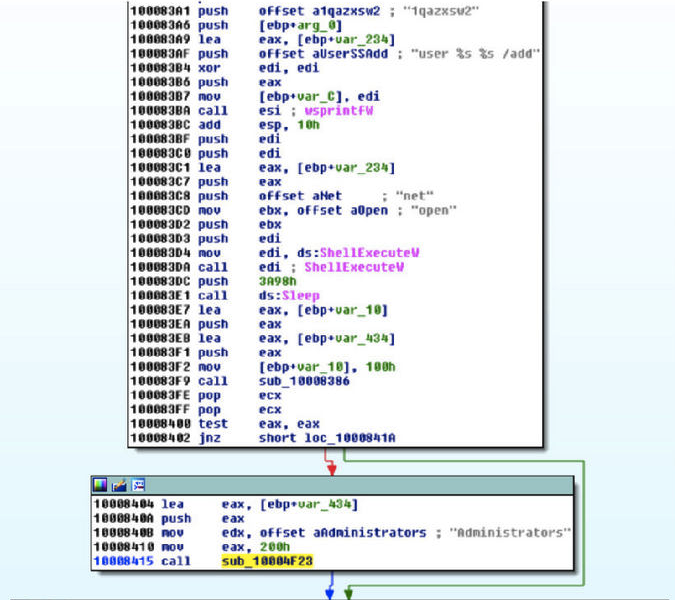Click the jnz mnemonic at 10008402
The image size is (675, 600).
pyautogui.click(x=209, y=438)
